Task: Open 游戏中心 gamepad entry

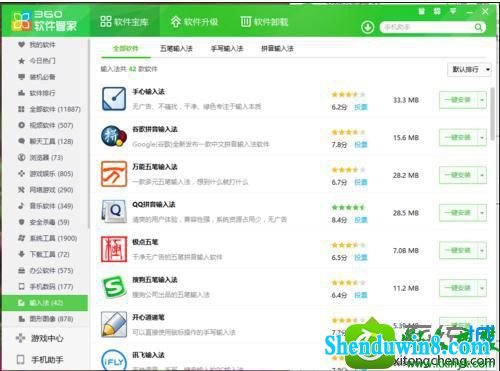Action: point(40,338)
